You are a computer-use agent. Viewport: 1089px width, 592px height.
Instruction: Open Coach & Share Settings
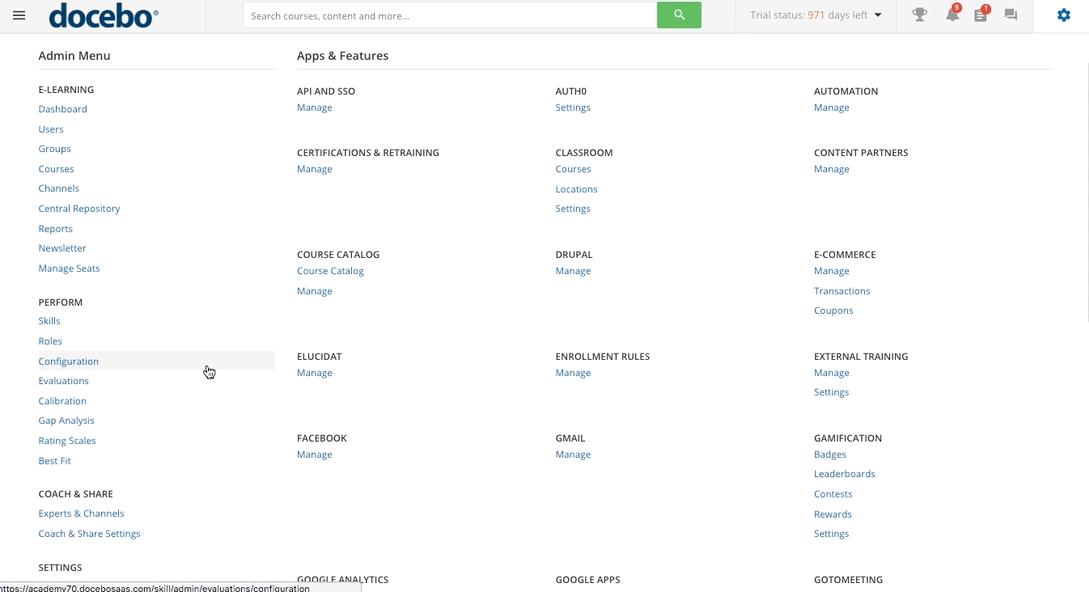pos(89,534)
